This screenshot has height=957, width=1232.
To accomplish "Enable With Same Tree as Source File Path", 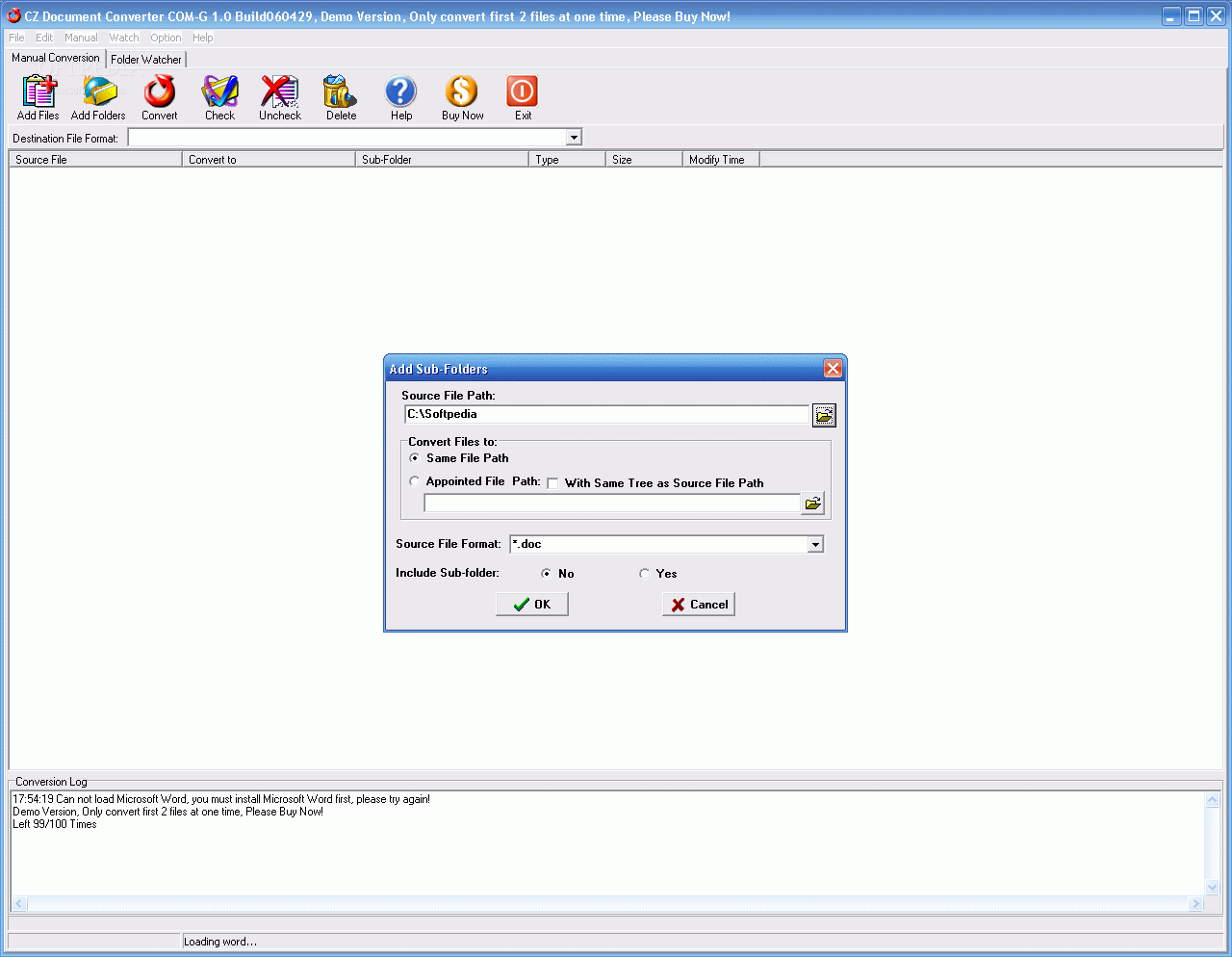I will 552,483.
